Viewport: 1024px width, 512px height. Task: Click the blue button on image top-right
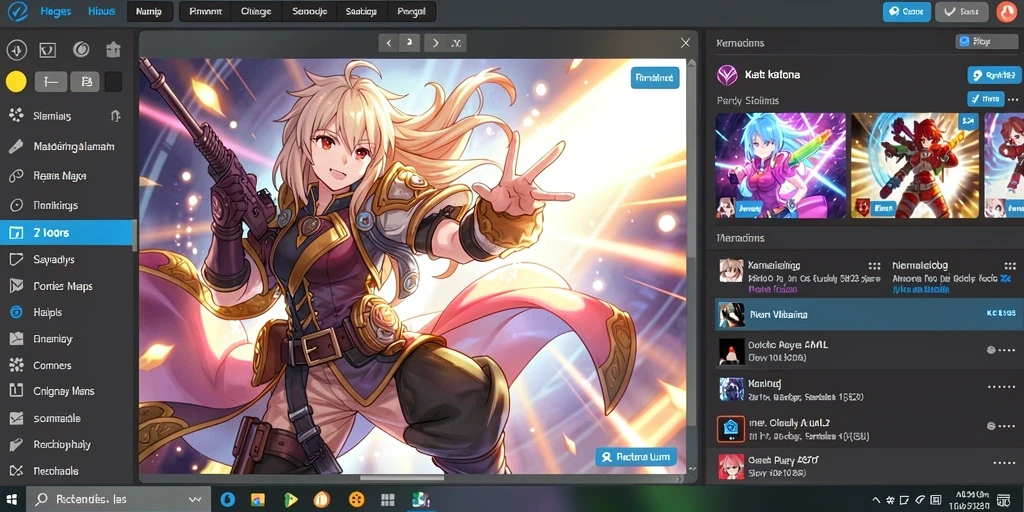(655, 78)
